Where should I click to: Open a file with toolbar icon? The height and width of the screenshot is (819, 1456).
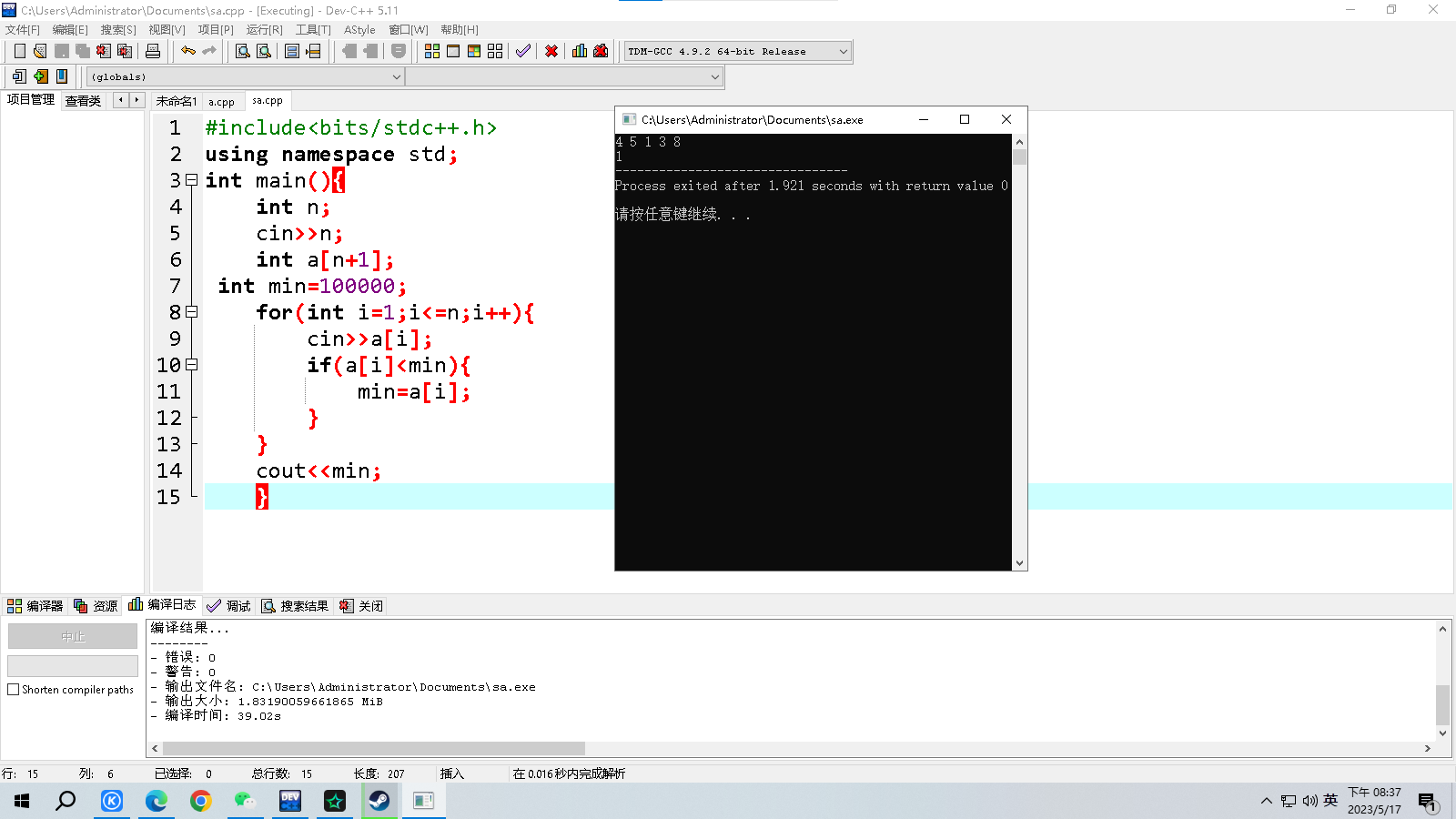coord(40,51)
